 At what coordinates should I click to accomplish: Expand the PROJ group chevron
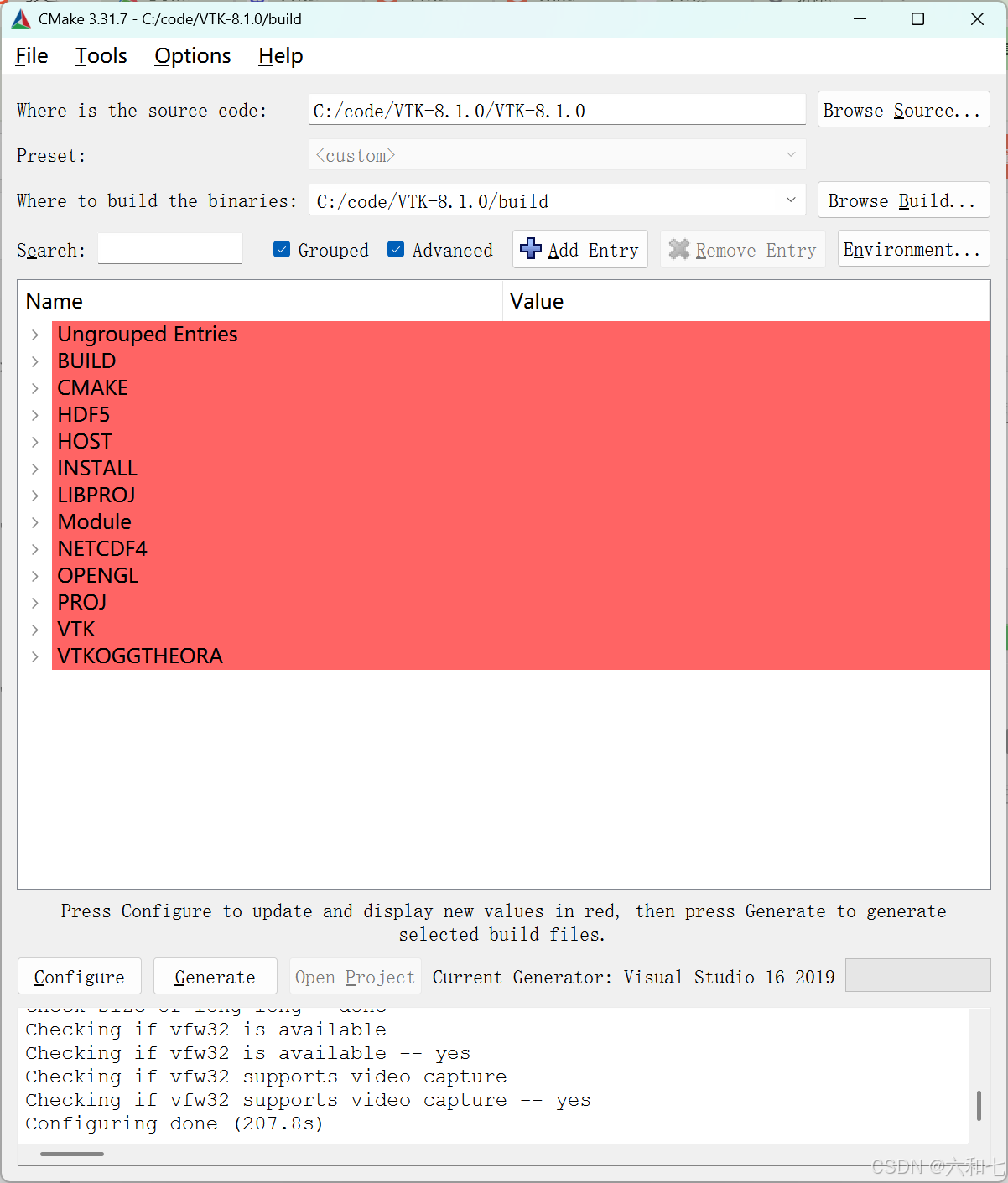pos(35,603)
